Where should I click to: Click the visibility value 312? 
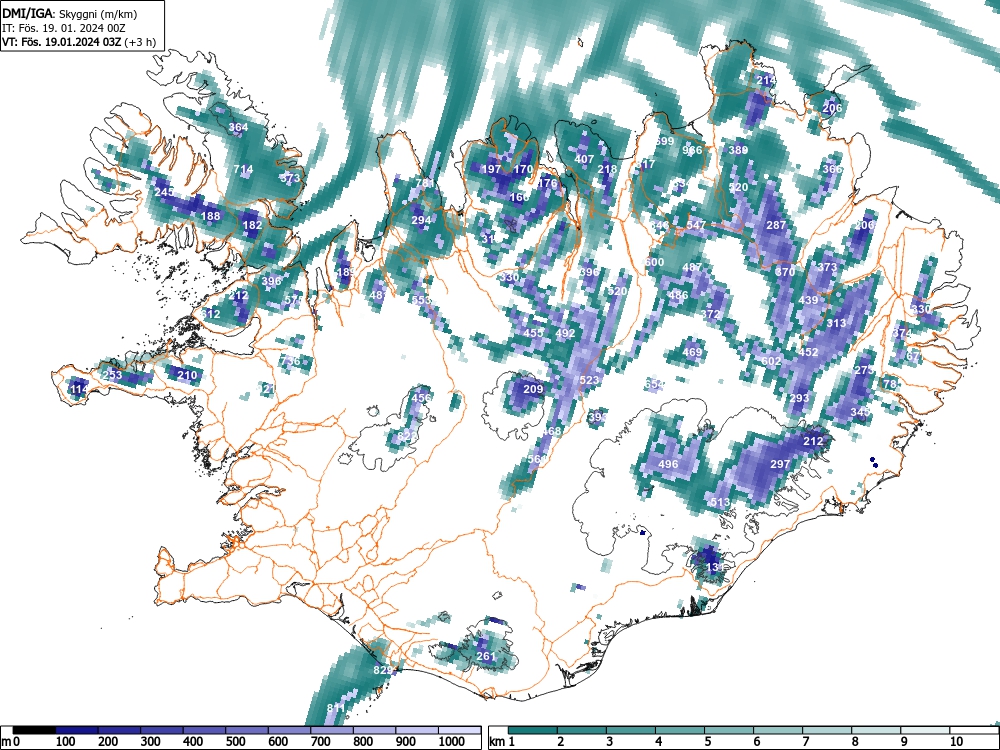point(210,314)
